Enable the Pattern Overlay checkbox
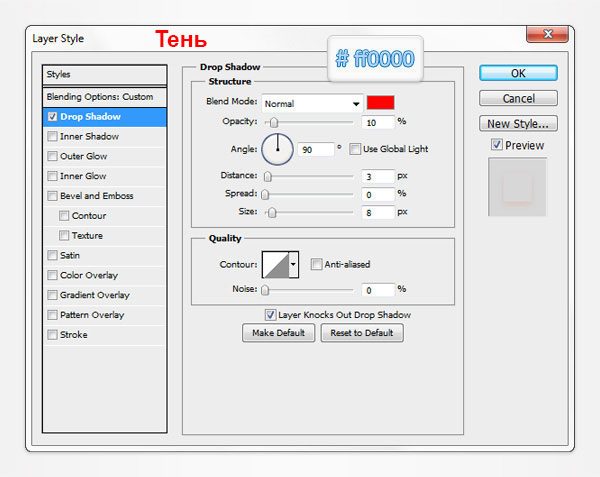The width and height of the screenshot is (600, 477). [x=52, y=315]
